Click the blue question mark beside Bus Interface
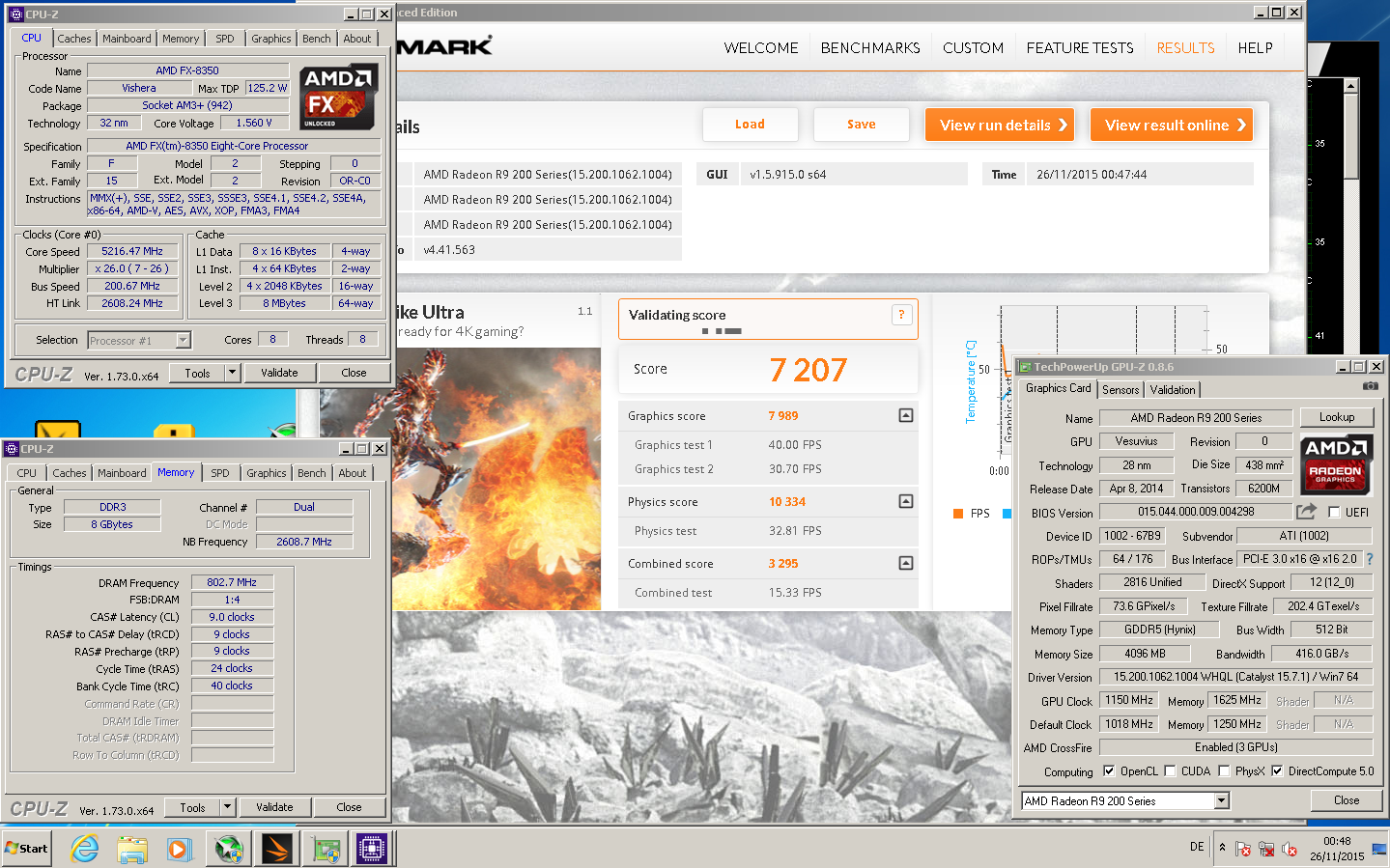The width and height of the screenshot is (1390, 868). pos(1369,559)
